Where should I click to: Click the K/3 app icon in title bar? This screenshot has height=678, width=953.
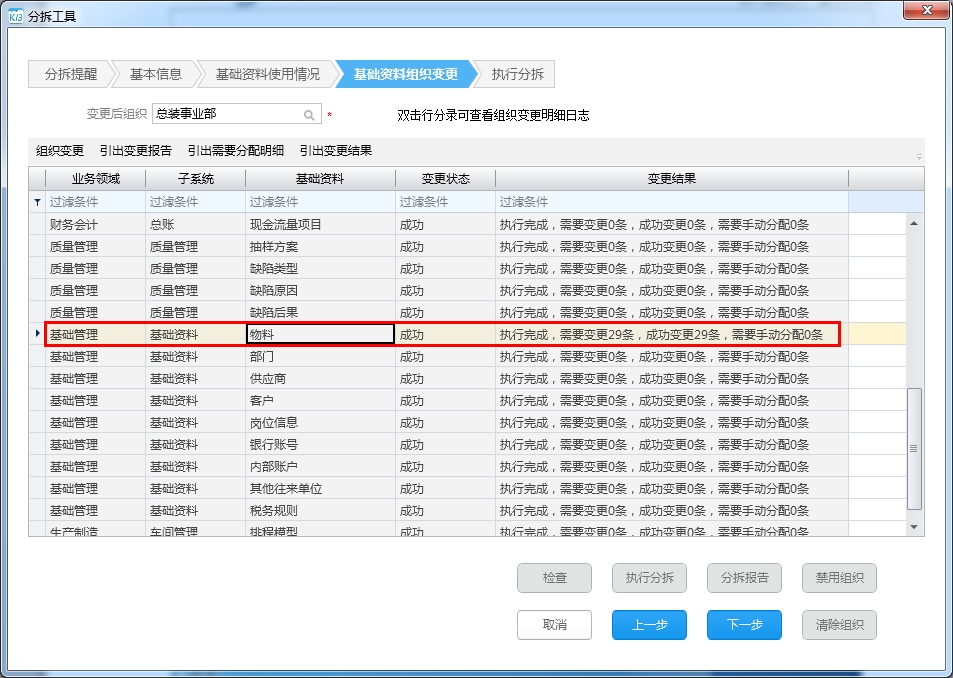coord(17,16)
